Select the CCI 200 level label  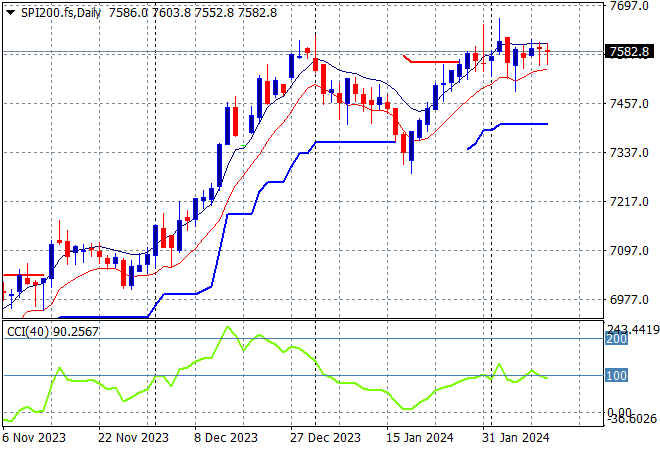click(616, 338)
